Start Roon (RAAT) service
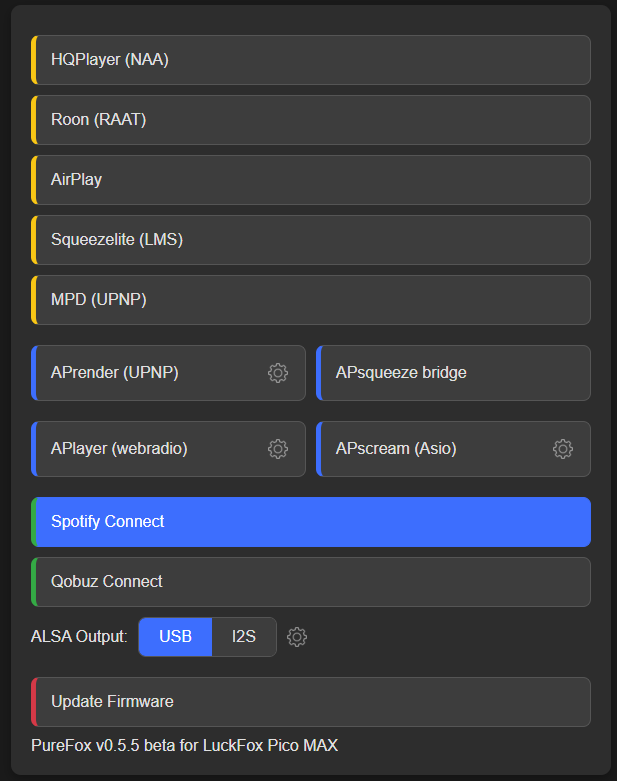 pos(311,120)
